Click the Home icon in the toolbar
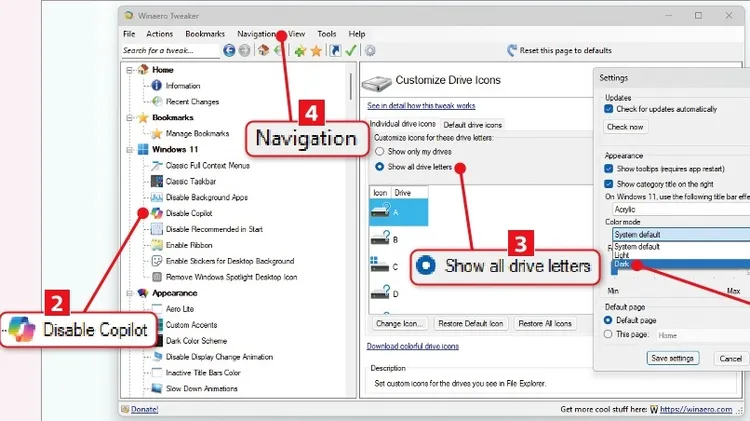 tap(263, 50)
